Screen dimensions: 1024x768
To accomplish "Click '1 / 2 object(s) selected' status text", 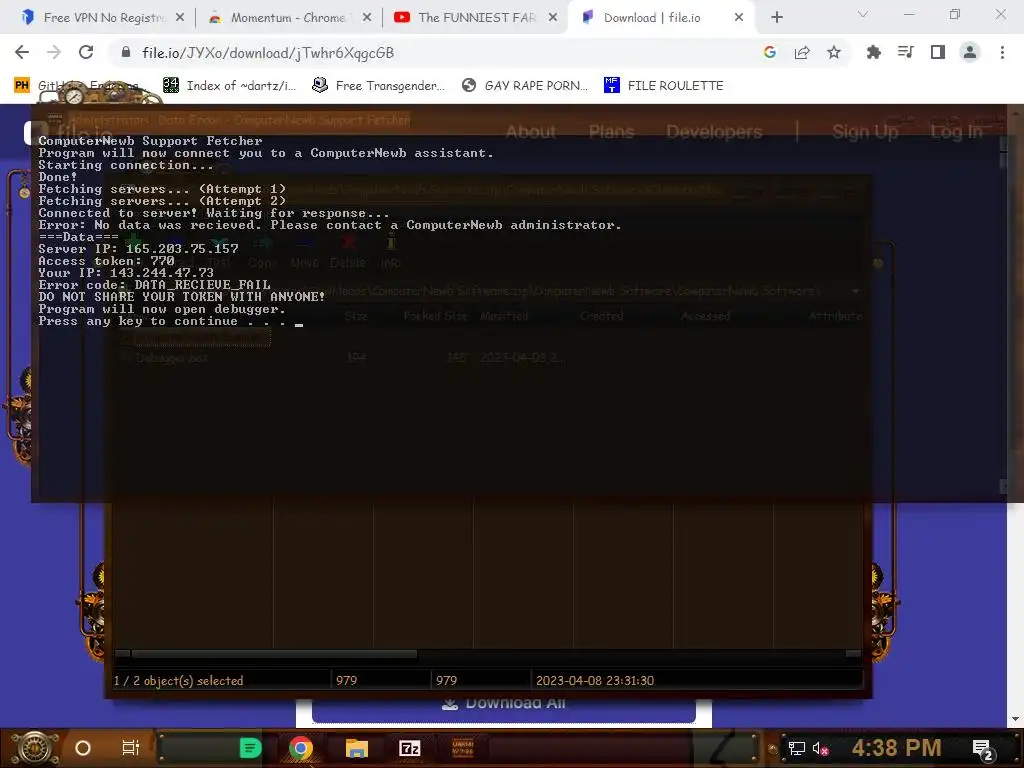I will point(178,680).
